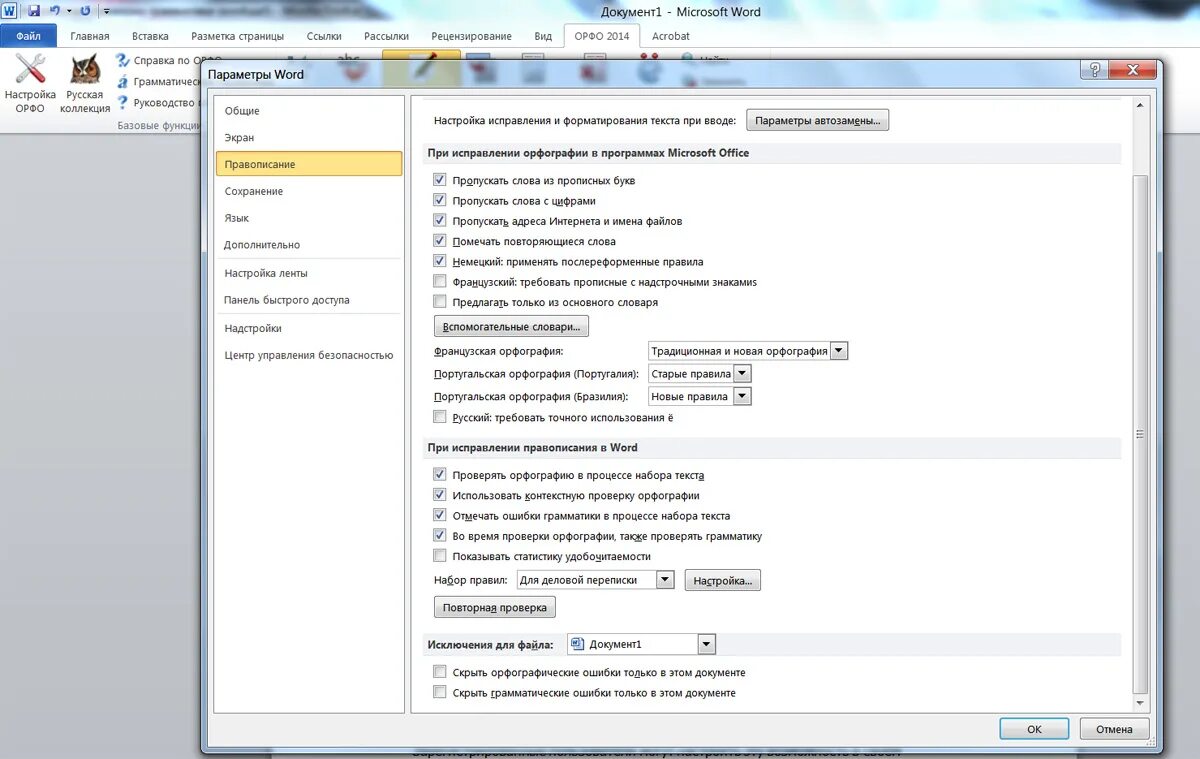Toggle Помечать повторяющиеся слова
The image size is (1200, 759).
tap(440, 241)
